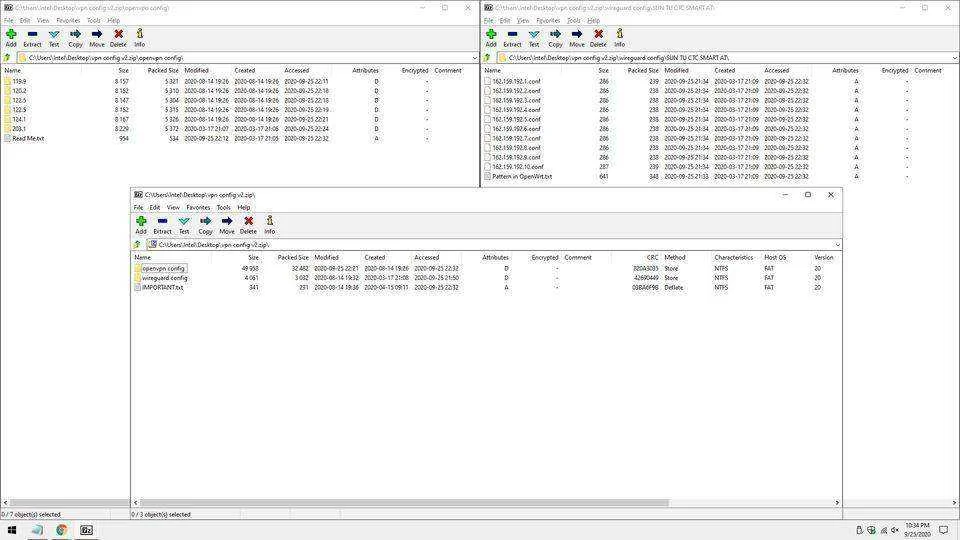The height and width of the screenshot is (540, 960).
Task: Click Move in the openvpn config window
Action: [x=97, y=37]
